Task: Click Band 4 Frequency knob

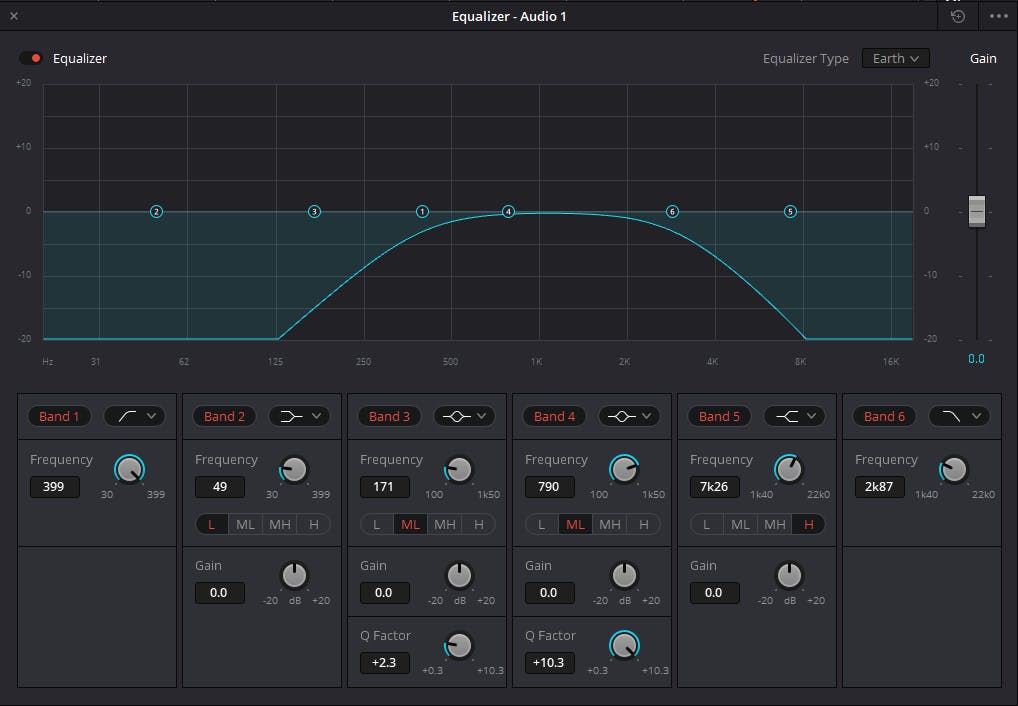Action: click(x=624, y=470)
